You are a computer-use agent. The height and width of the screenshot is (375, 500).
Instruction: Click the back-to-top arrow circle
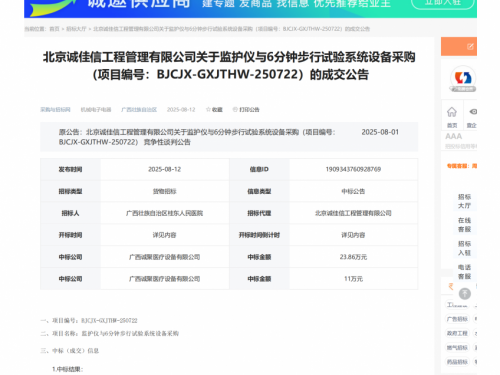coord(465,294)
